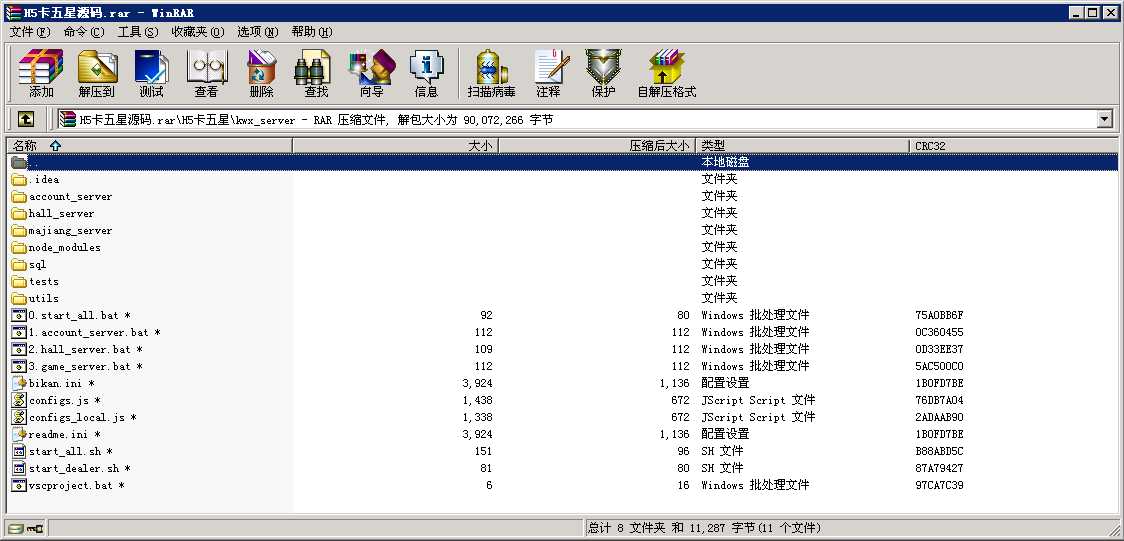
Task: Open the 帮助(H) menu
Action: point(312,32)
